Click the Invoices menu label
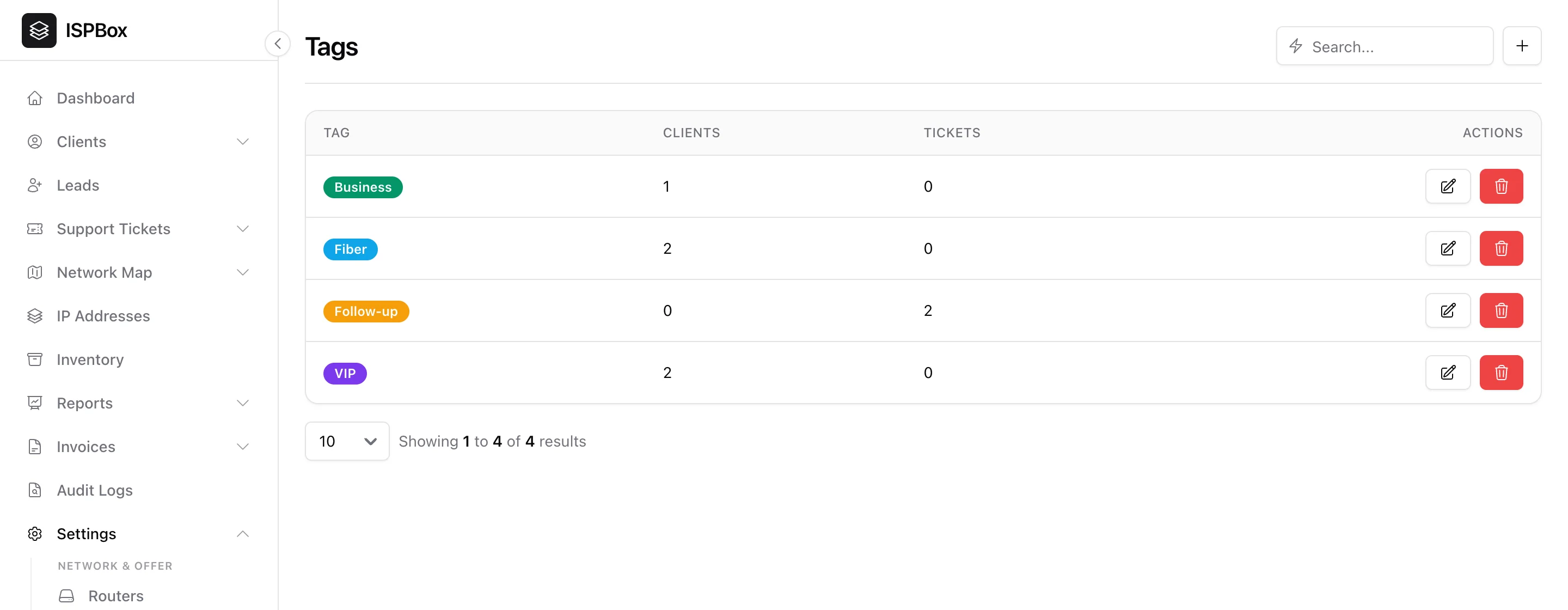This screenshot has width=1568, height=610. [86, 447]
